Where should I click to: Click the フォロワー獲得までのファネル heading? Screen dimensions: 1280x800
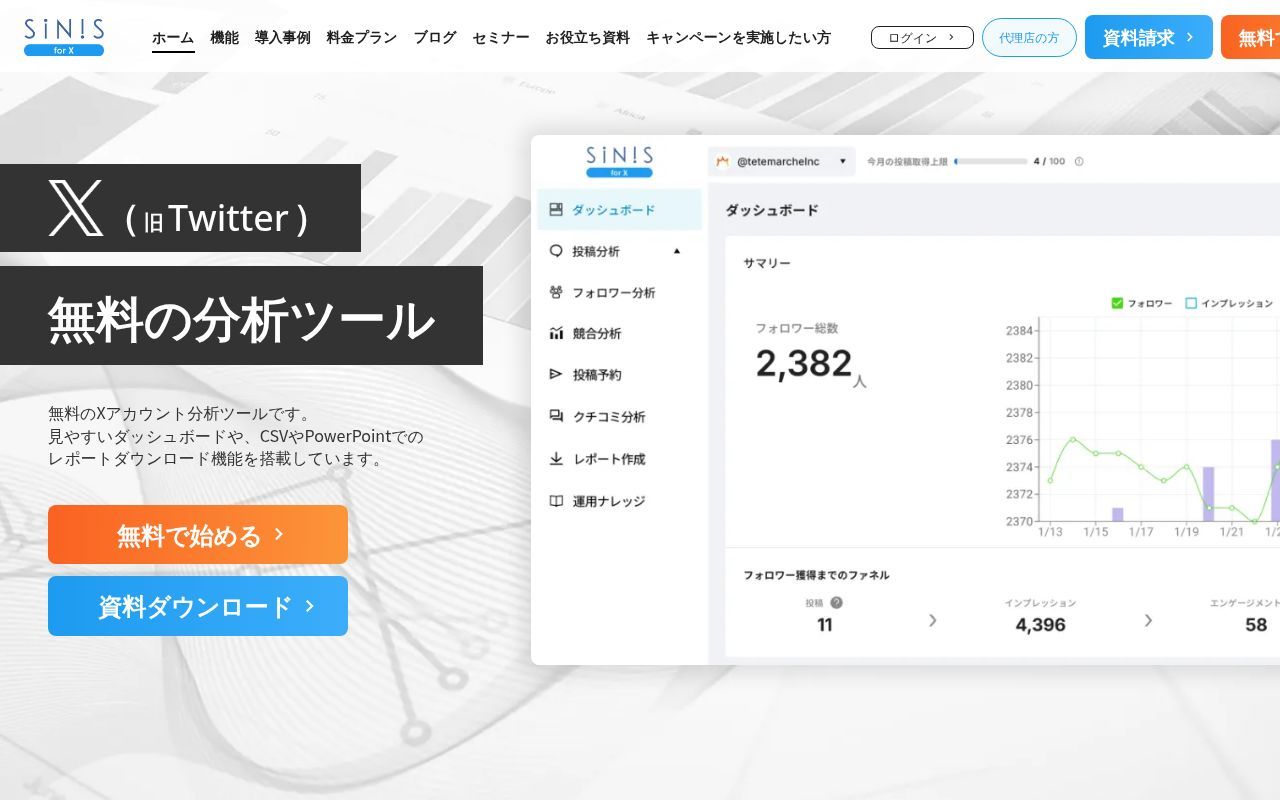coord(816,575)
